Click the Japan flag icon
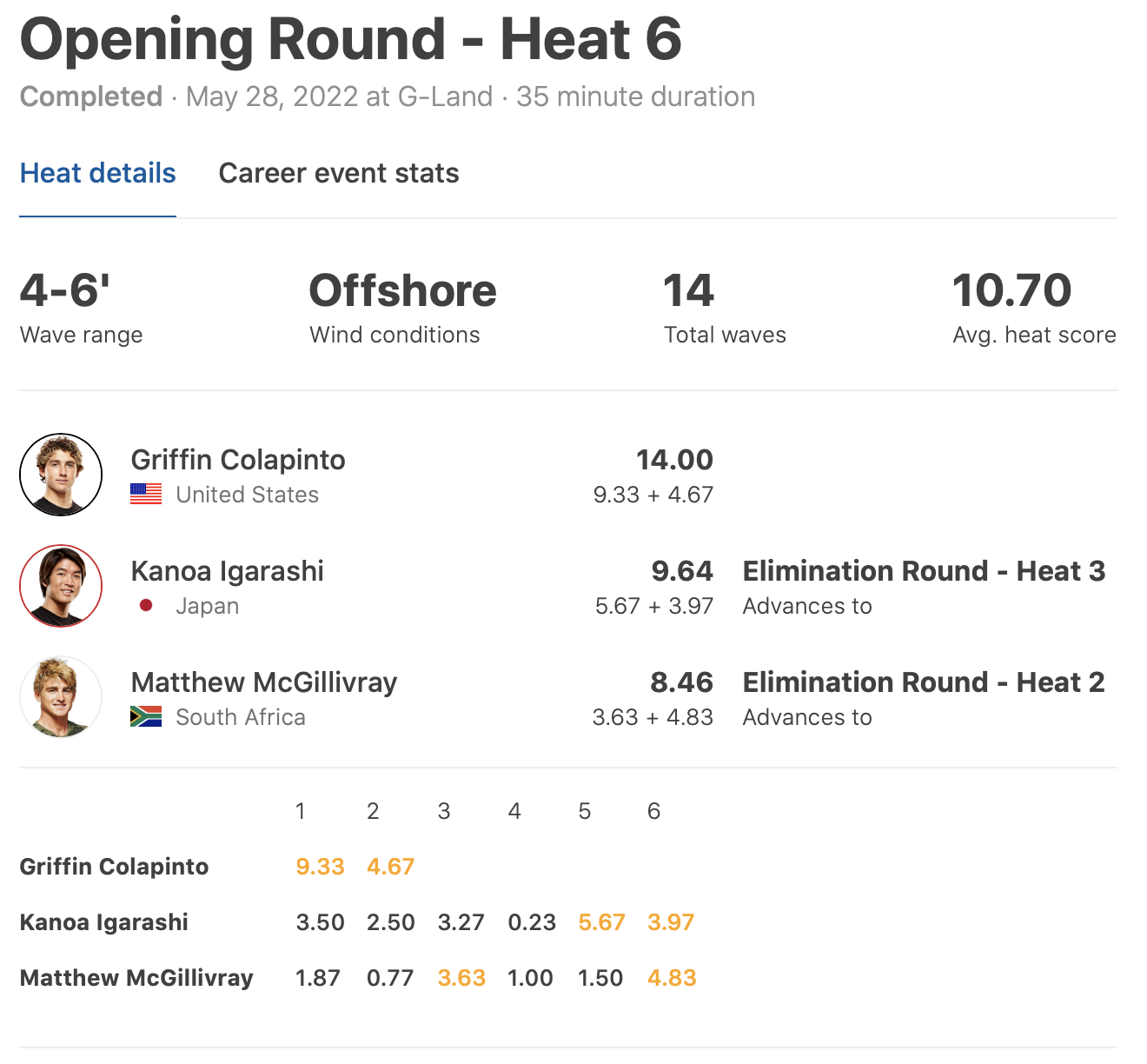The image size is (1147, 1064). (x=146, y=605)
